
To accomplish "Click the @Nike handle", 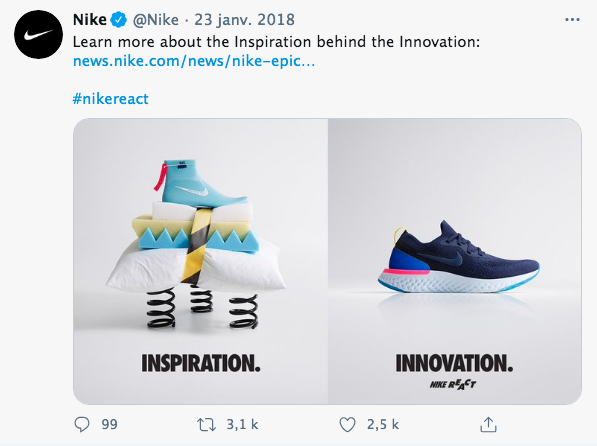I will [155, 20].
